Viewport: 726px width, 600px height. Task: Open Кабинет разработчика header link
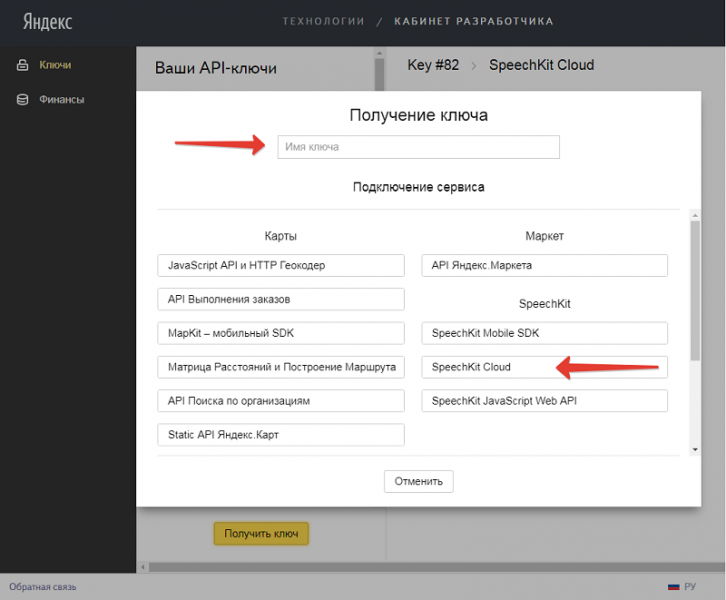point(474,21)
